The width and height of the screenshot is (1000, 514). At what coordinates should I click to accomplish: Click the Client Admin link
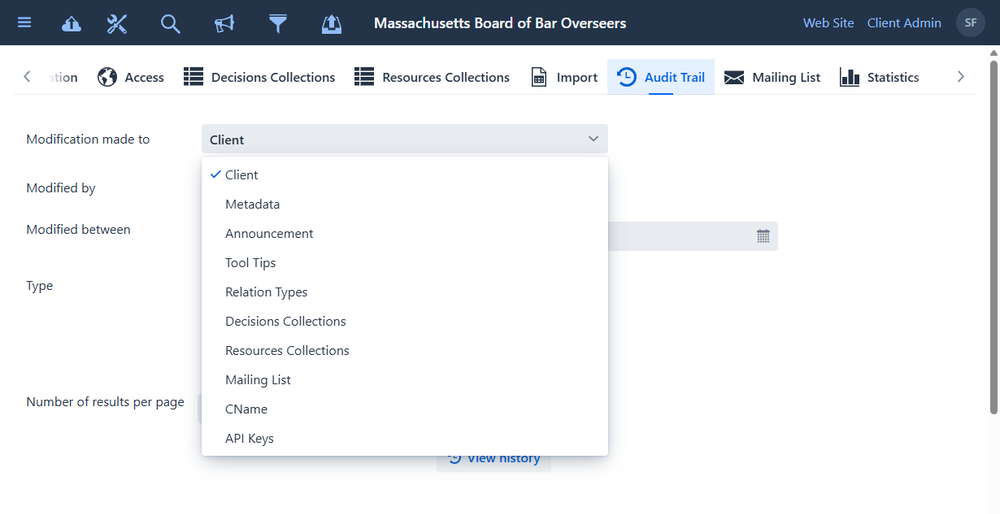pyautogui.click(x=904, y=23)
